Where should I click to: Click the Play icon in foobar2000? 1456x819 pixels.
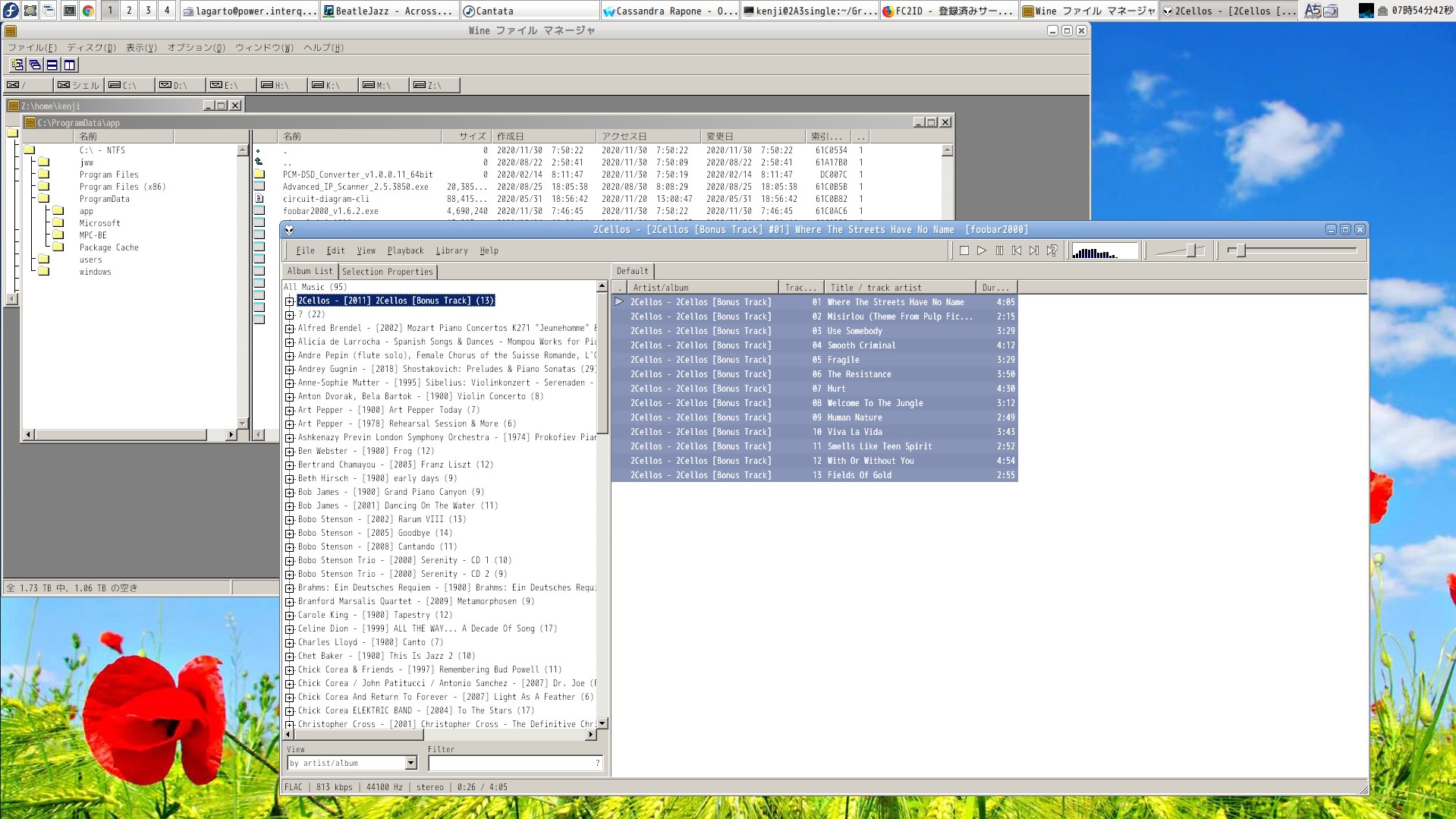(981, 250)
